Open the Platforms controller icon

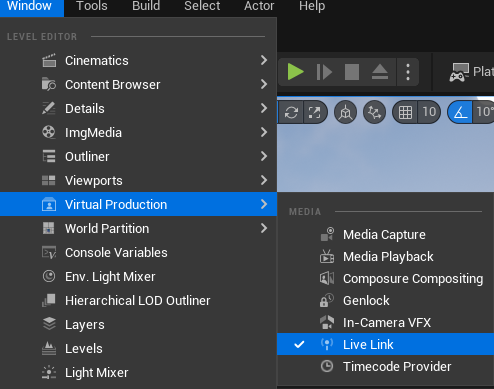pos(459,72)
